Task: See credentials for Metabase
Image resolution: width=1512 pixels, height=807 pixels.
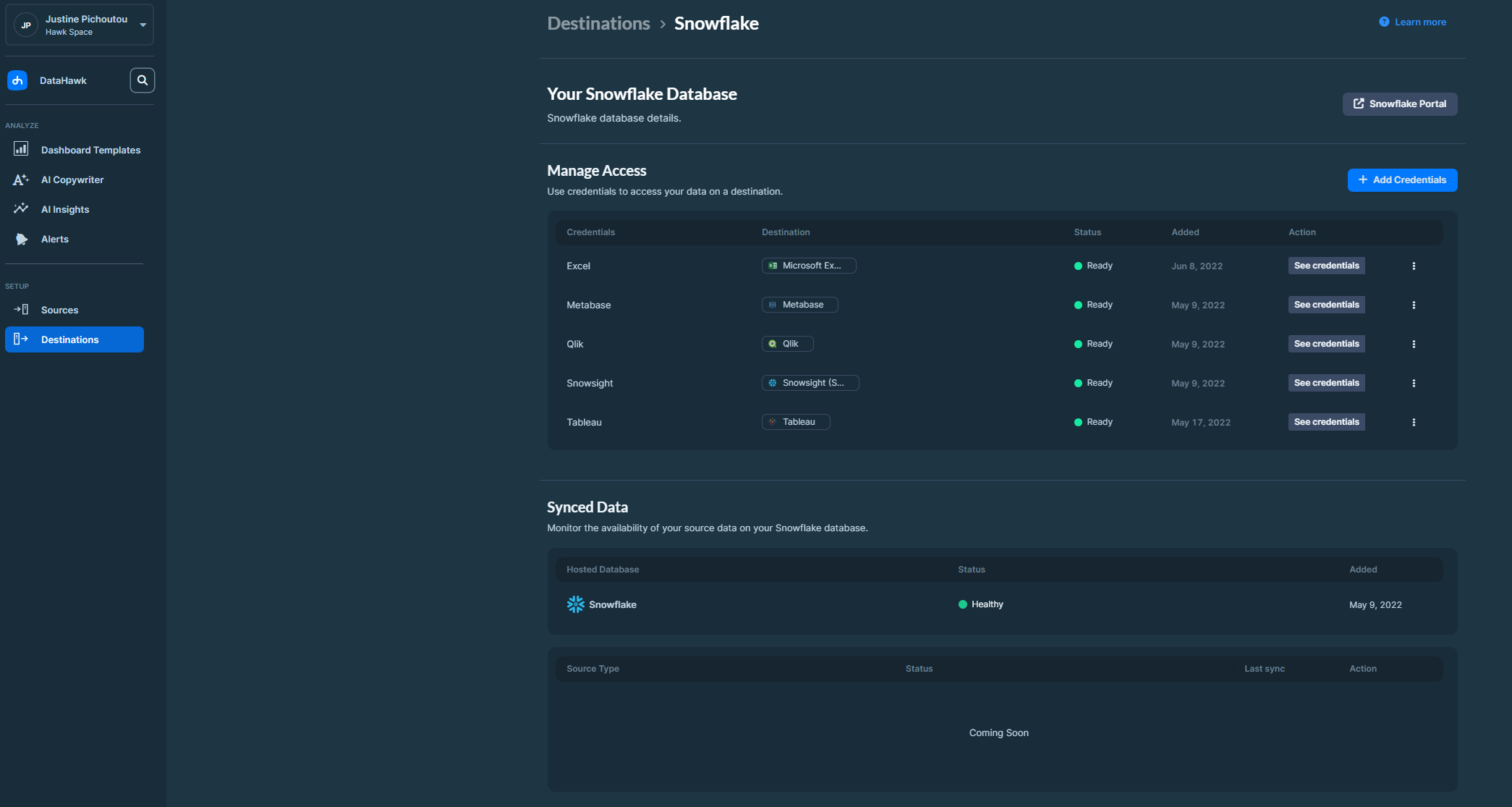Action: pyautogui.click(x=1326, y=305)
